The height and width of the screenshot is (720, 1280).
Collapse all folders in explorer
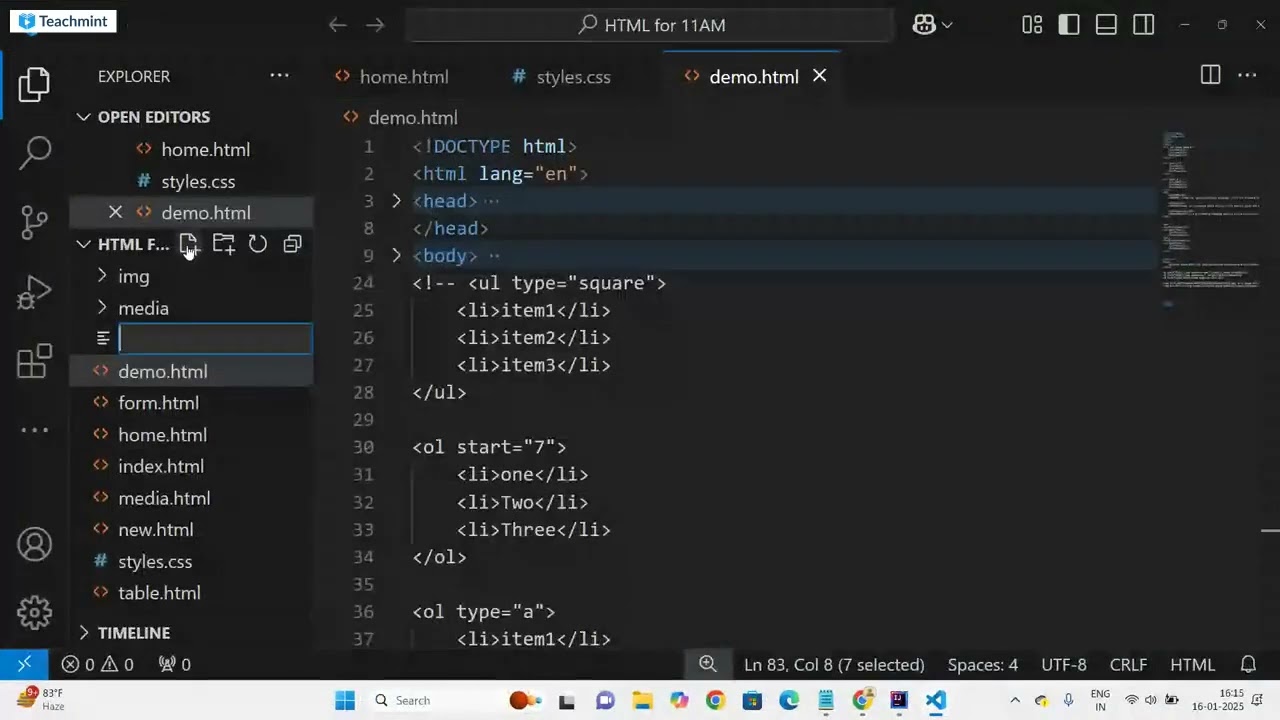click(292, 244)
